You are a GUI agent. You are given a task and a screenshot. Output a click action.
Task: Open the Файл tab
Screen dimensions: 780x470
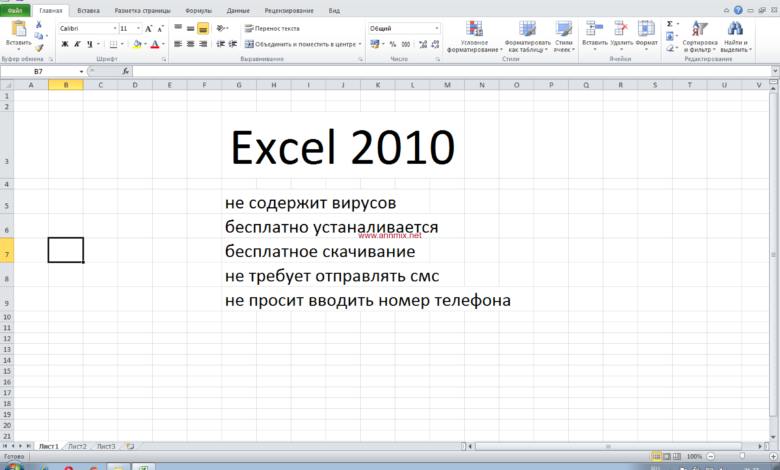[15, 10]
